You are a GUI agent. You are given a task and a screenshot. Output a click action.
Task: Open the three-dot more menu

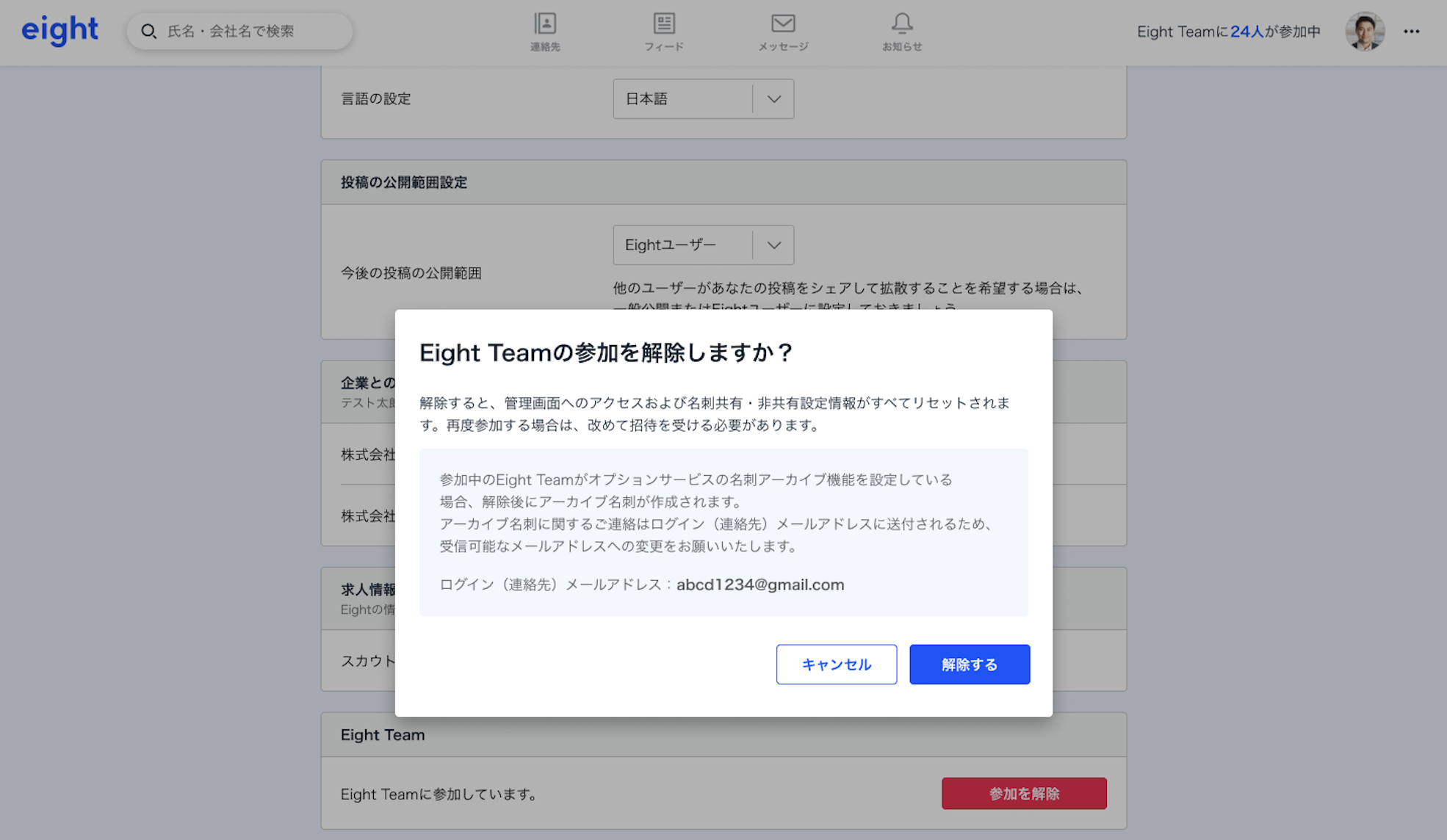pos(1411,32)
